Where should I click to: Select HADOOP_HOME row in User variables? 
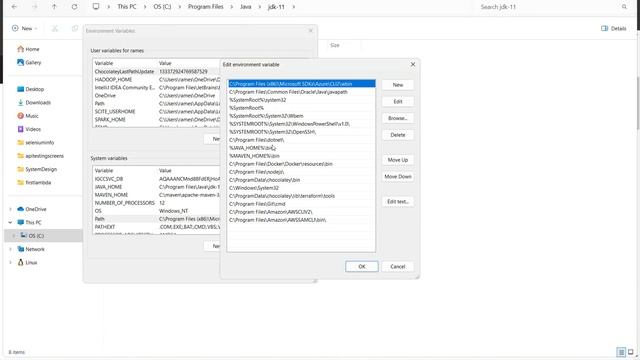pyautogui.click(x=157, y=80)
